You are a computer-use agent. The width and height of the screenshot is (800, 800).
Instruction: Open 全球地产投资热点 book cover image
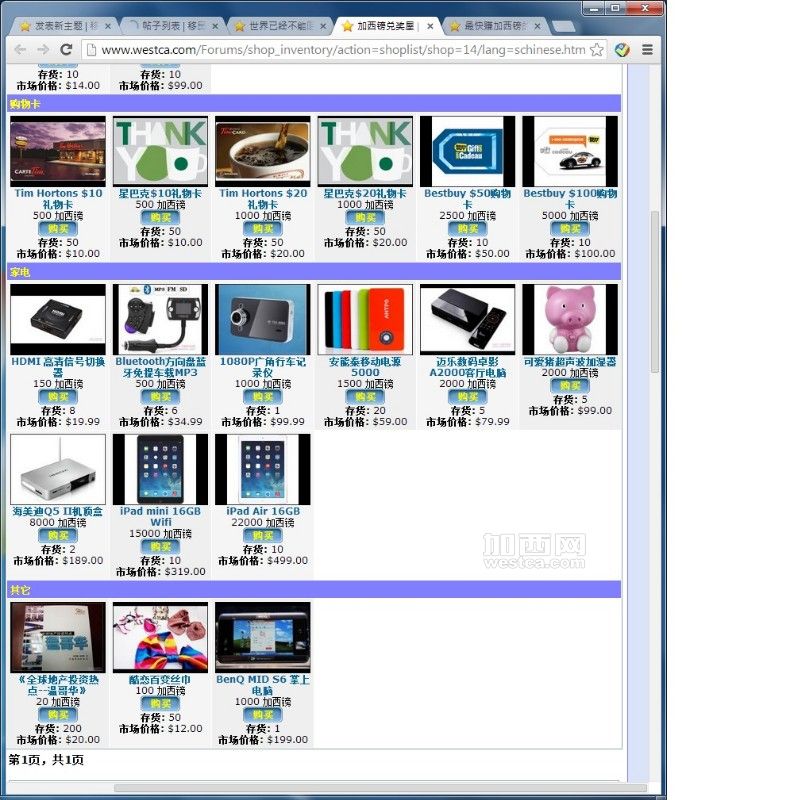point(58,638)
